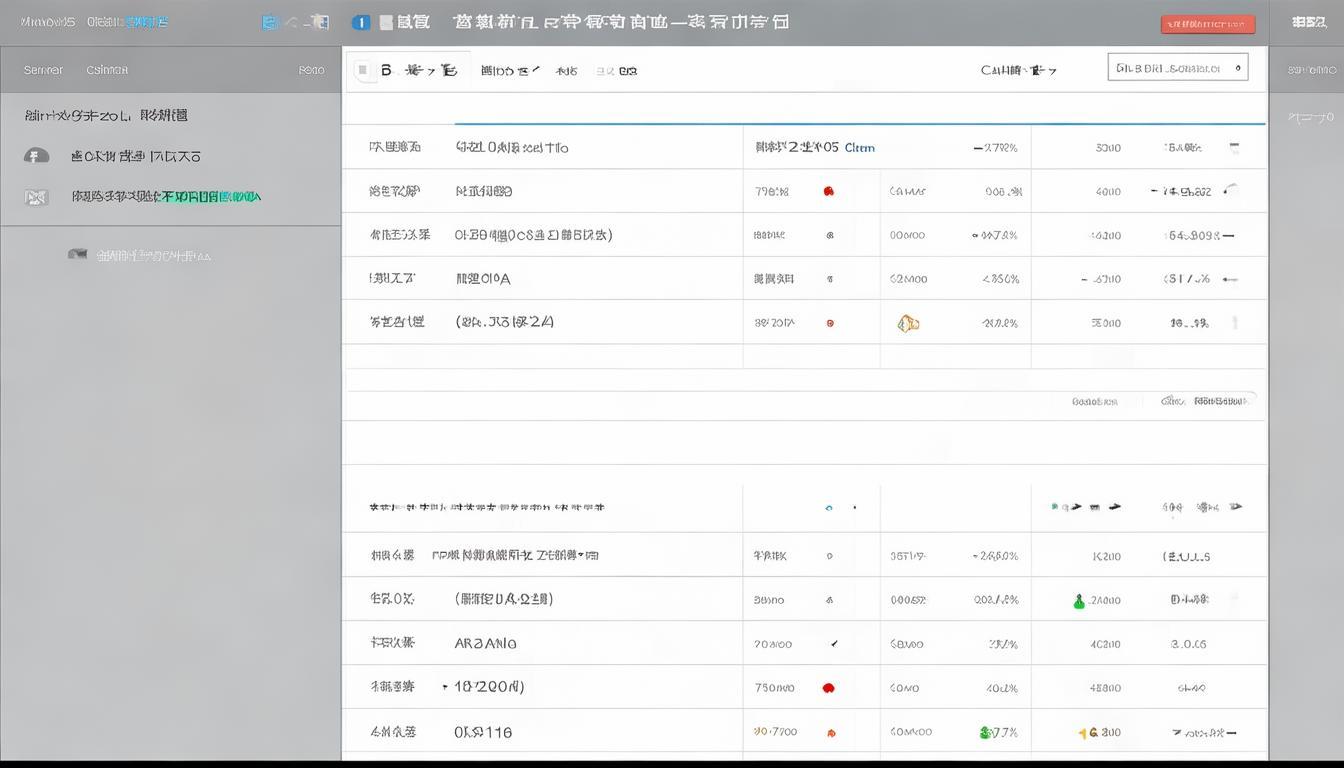This screenshot has height=768, width=1344.
Task: Click the camera thumbnail icon in the sidebar
Action: click(x=77, y=254)
